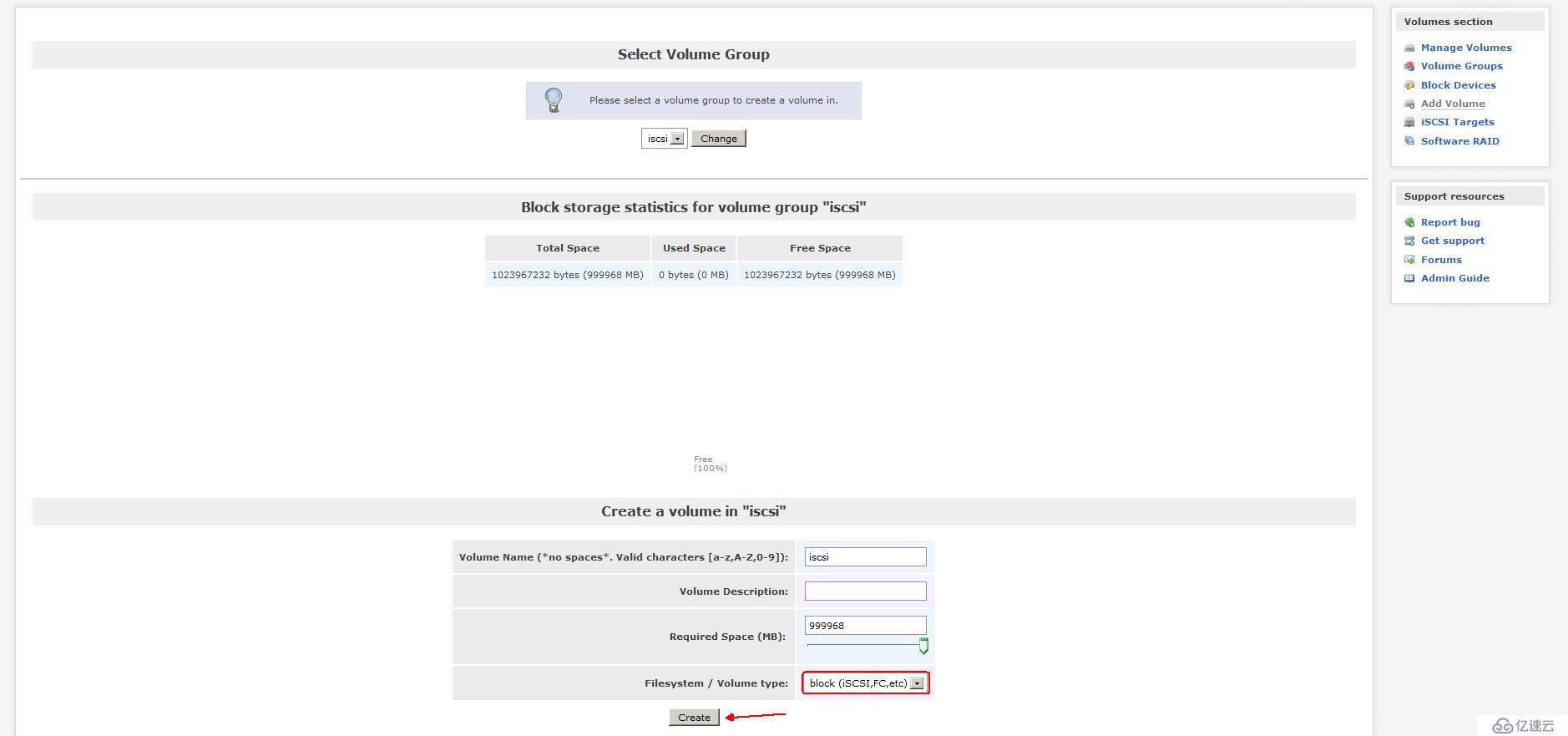Click the 'Block storage statistics' heading
Screen dimensions: 1568x736
point(694,207)
